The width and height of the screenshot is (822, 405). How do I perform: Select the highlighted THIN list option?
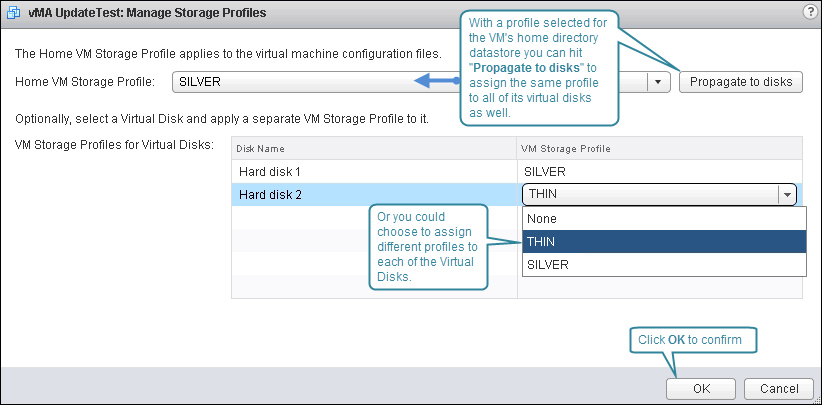point(664,242)
